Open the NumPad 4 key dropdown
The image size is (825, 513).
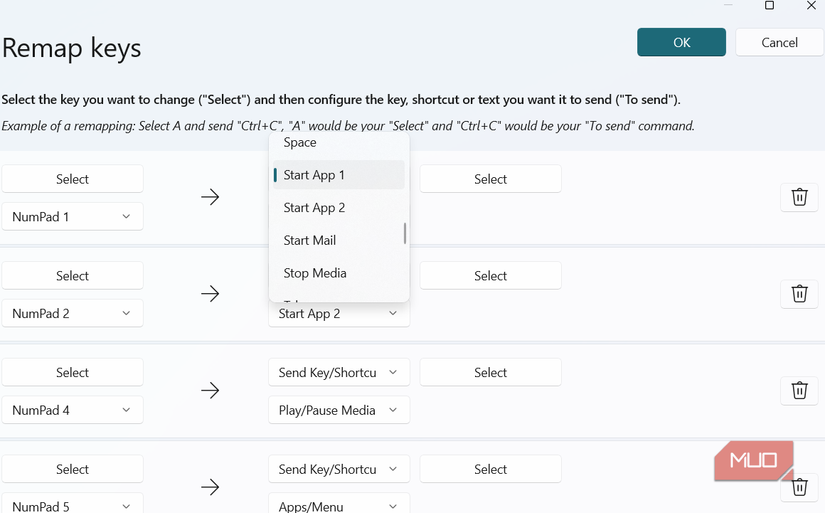pyautogui.click(x=72, y=410)
